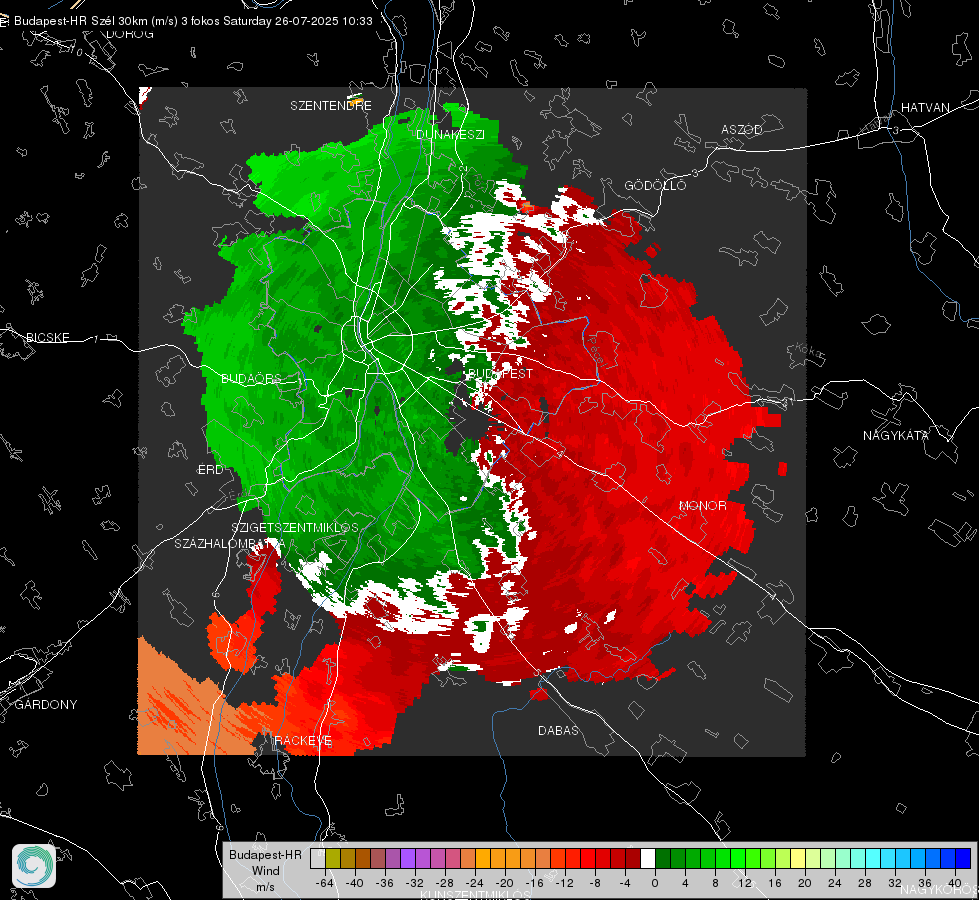The width and height of the screenshot is (979, 900).
Task: Click the 'Budapest-HR' legend label
Action: [265, 854]
